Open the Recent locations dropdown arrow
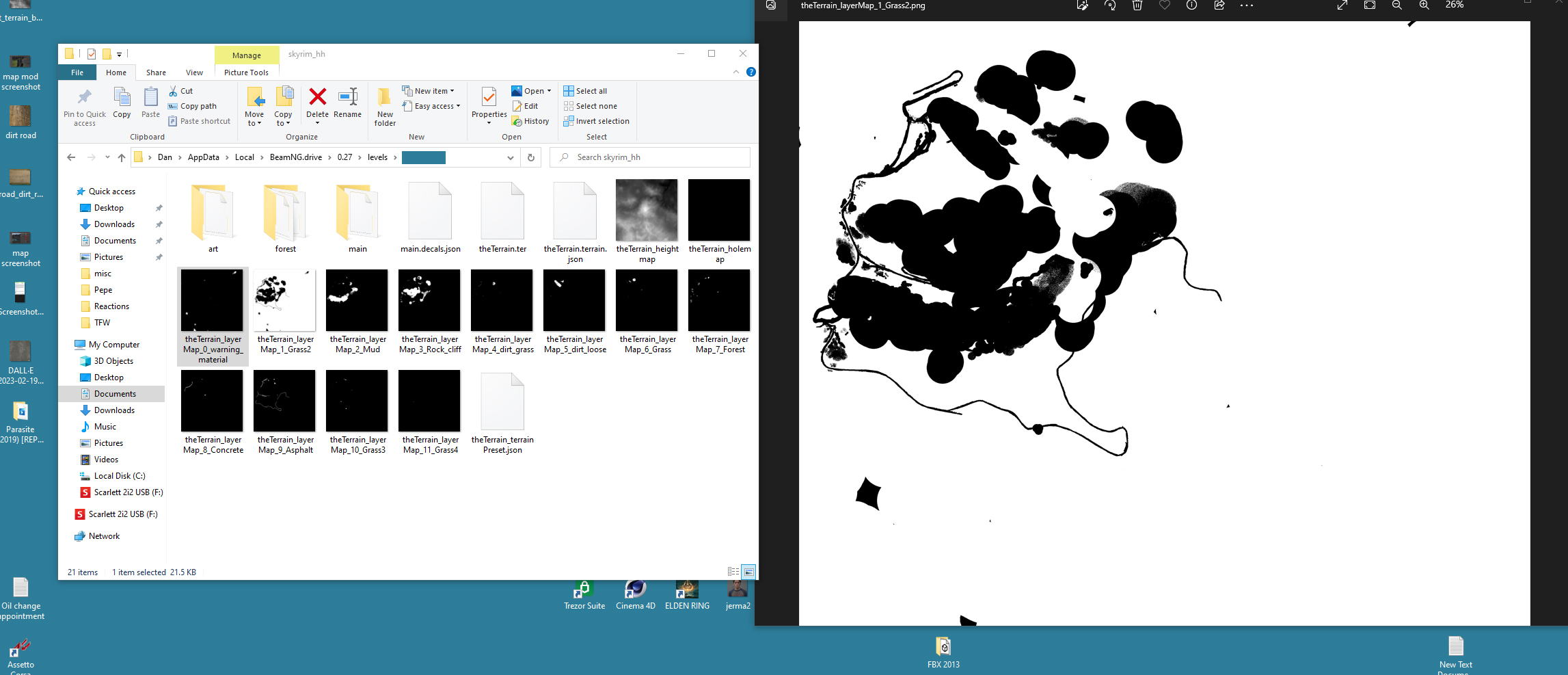Image resolution: width=1568 pixels, height=675 pixels. point(107,157)
